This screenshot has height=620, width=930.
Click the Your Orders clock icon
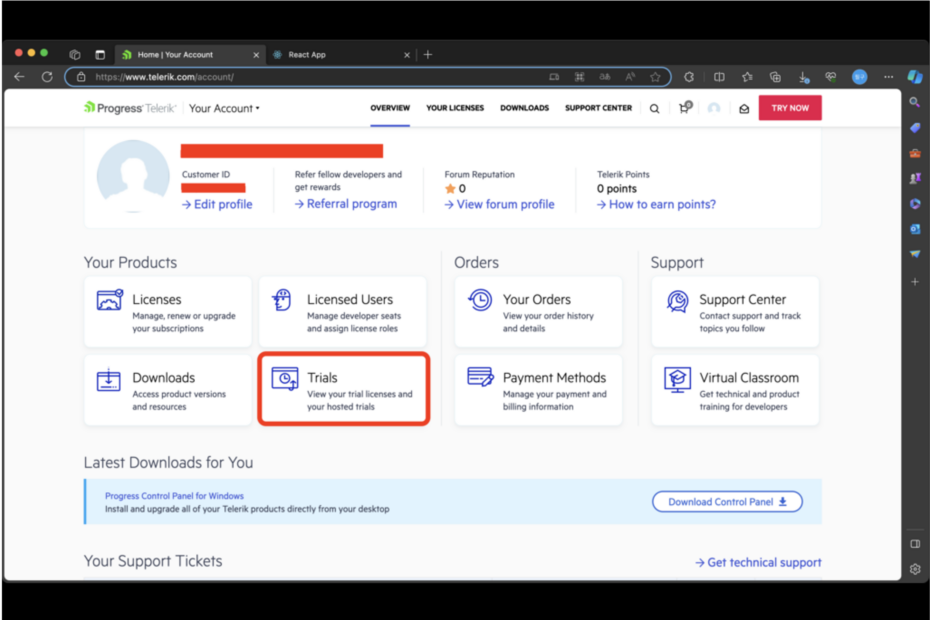[480, 300]
